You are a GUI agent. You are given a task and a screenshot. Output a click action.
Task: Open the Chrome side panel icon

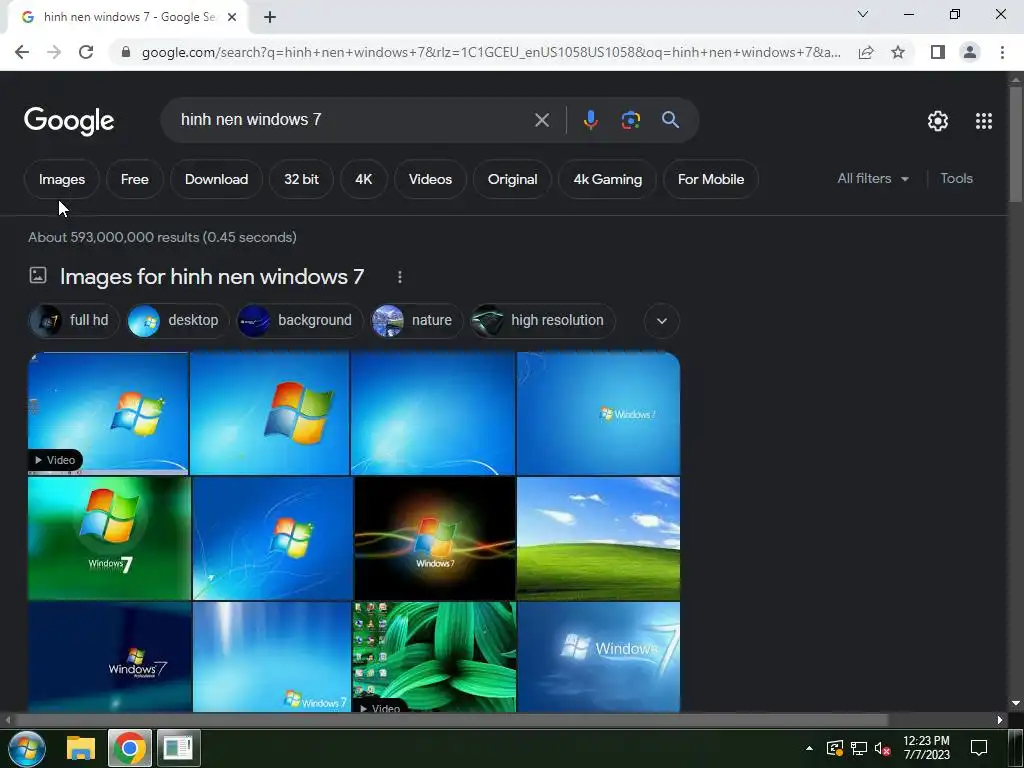(938, 52)
